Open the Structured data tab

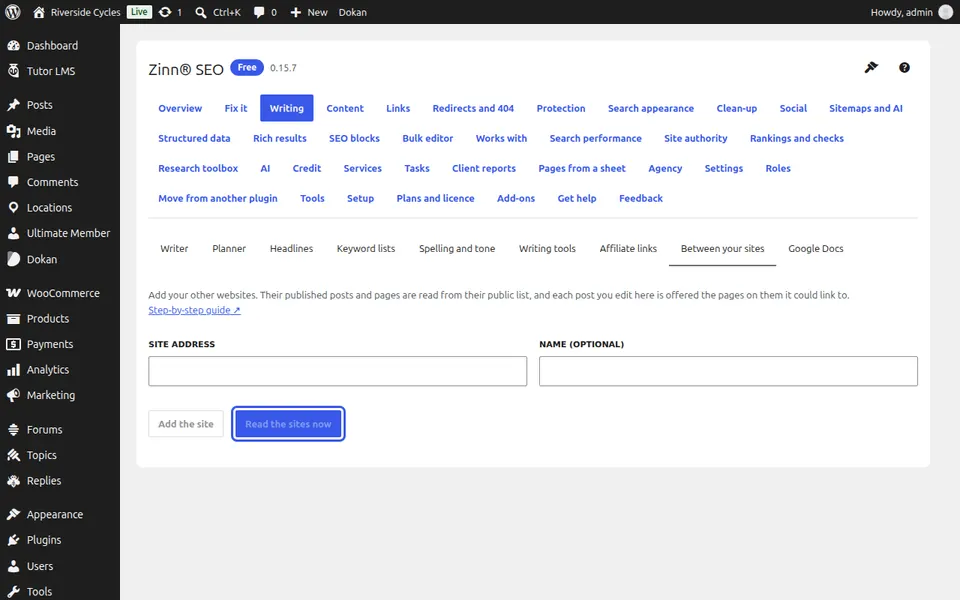click(x=194, y=138)
